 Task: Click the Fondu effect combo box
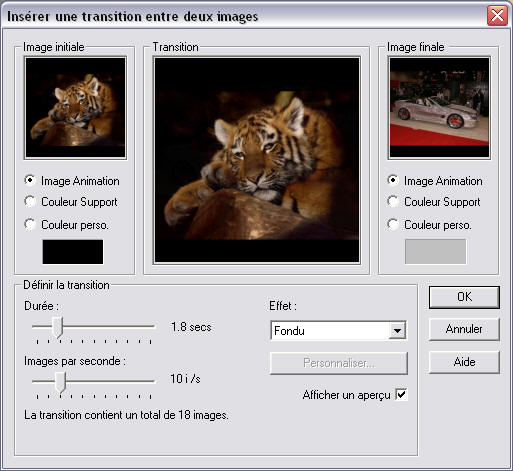tap(338, 331)
